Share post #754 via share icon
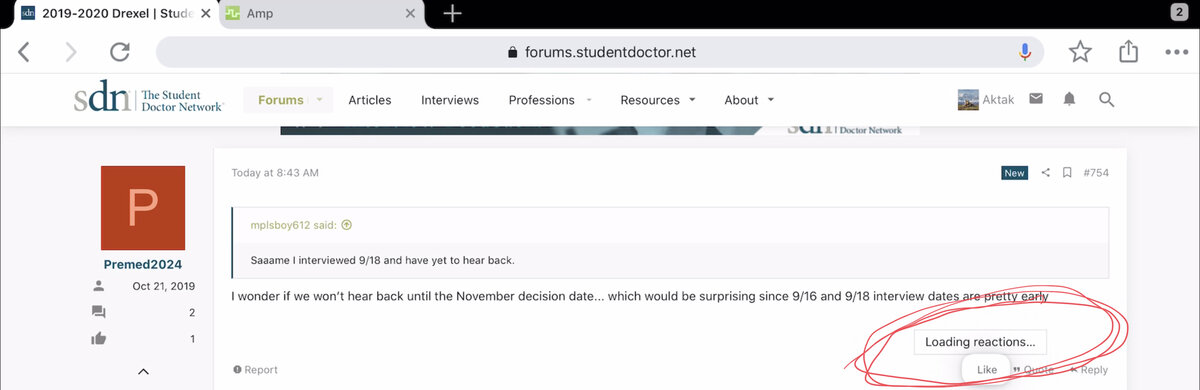Viewport: 1200px width, 390px height. 1046,173
